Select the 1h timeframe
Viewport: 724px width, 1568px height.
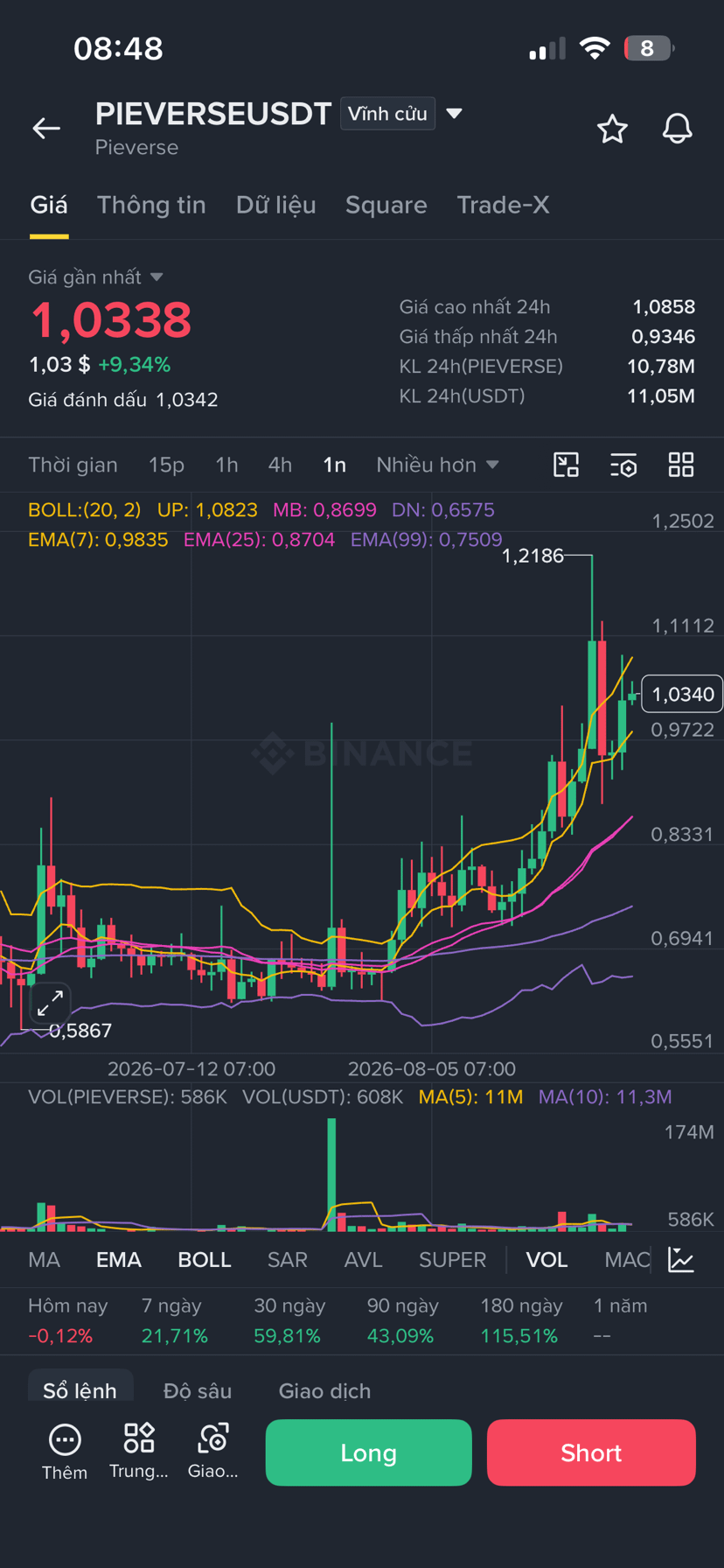[226, 465]
